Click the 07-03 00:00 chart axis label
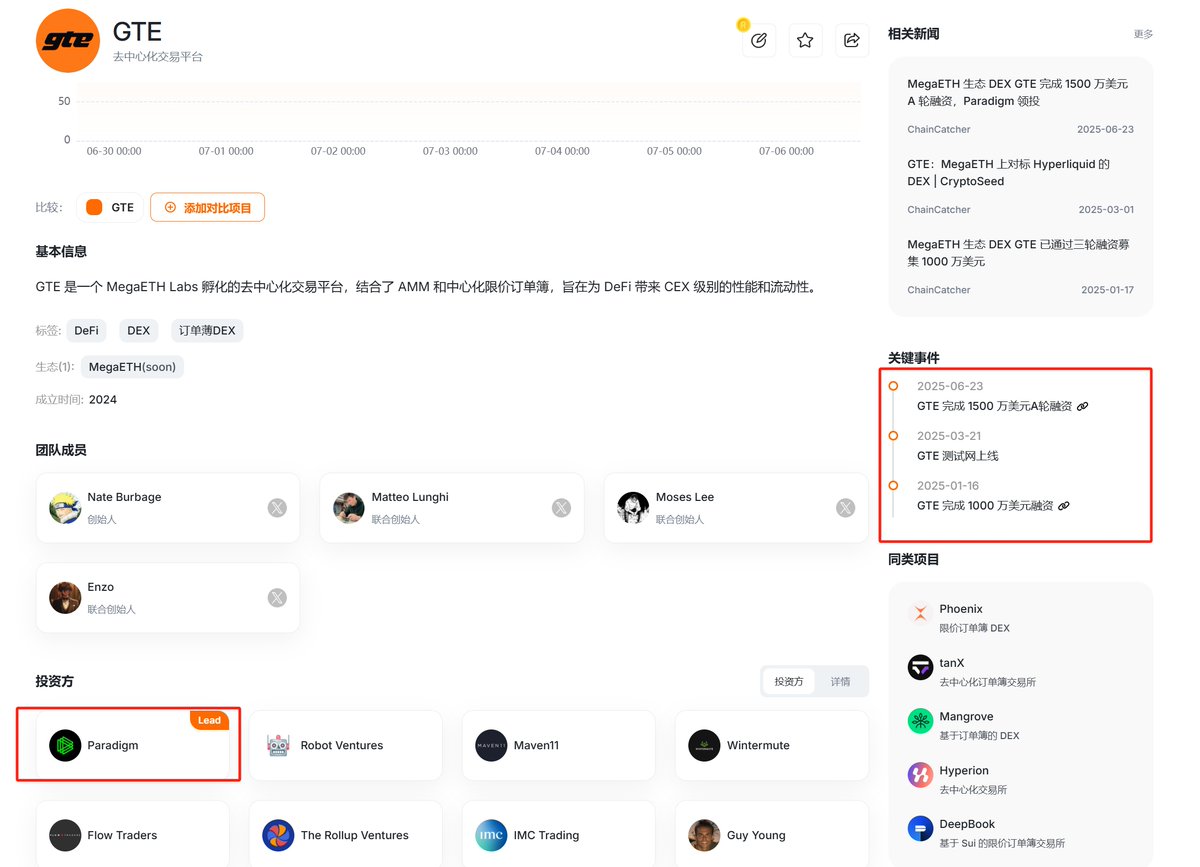 pos(450,152)
